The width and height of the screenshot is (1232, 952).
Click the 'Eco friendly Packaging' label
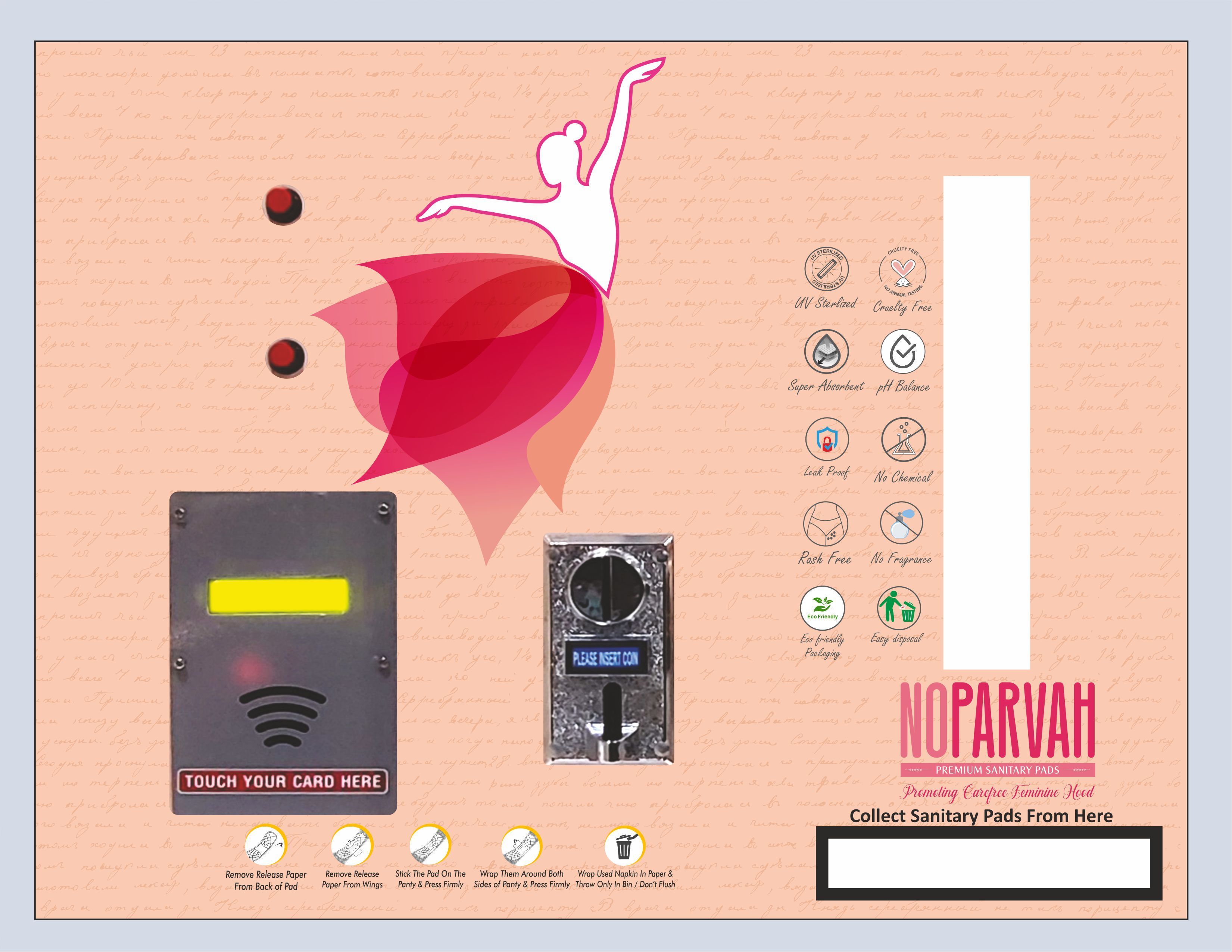click(x=823, y=646)
